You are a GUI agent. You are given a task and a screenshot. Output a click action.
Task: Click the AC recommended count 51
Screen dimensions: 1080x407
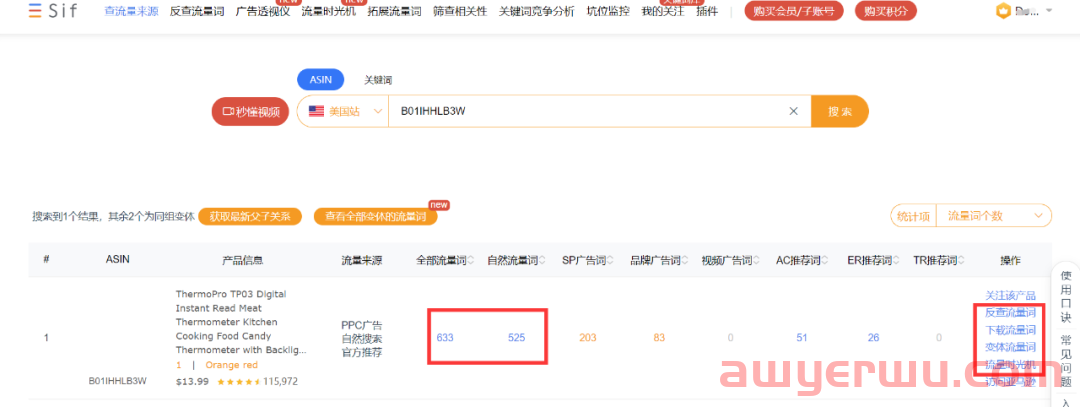802,337
